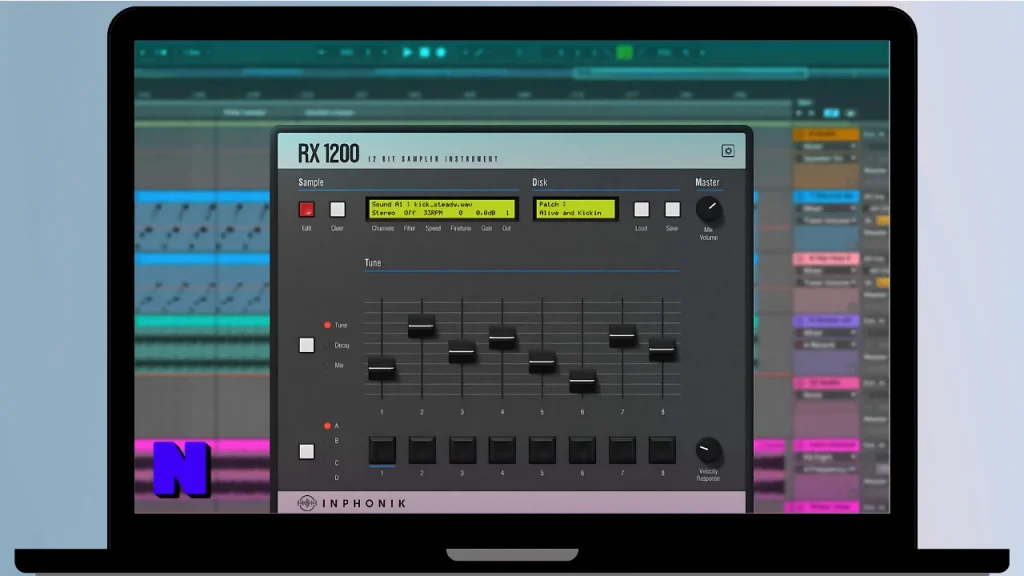Click the Load patch button
Viewport: 1024px width, 576px height.
click(641, 209)
